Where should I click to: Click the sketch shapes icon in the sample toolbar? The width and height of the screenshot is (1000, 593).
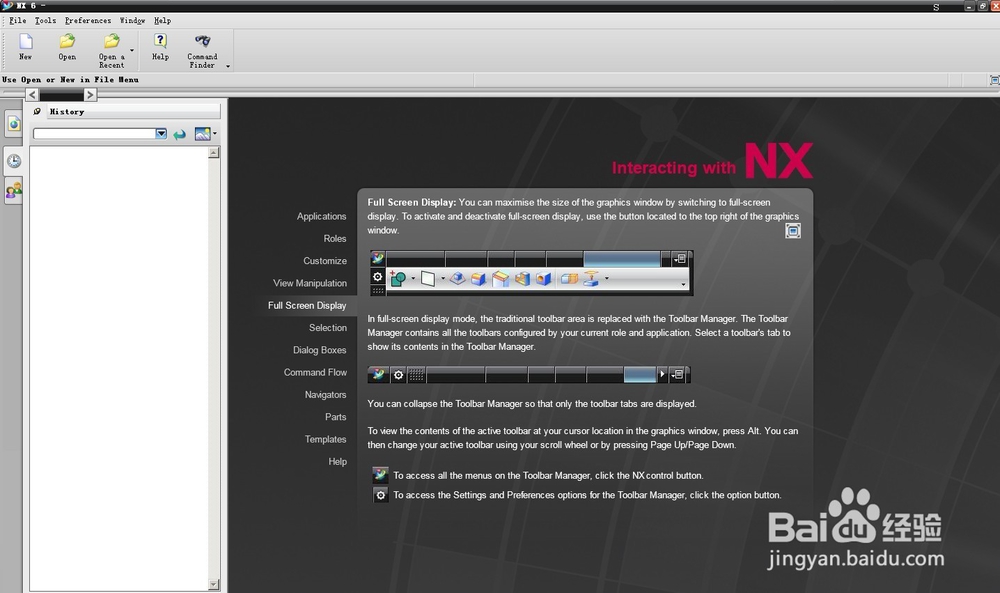(398, 279)
